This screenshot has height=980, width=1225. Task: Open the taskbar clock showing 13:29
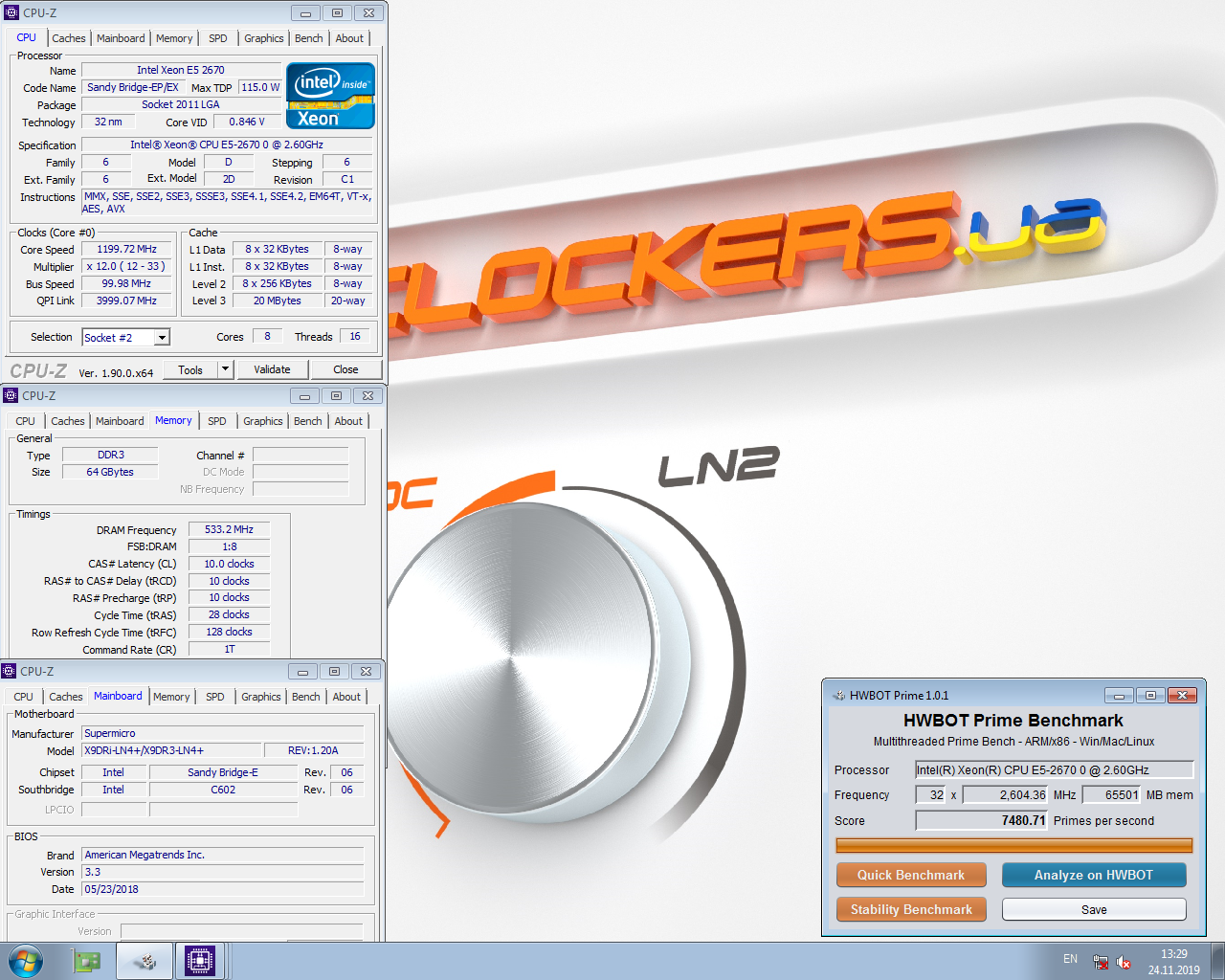[x=1173, y=962]
